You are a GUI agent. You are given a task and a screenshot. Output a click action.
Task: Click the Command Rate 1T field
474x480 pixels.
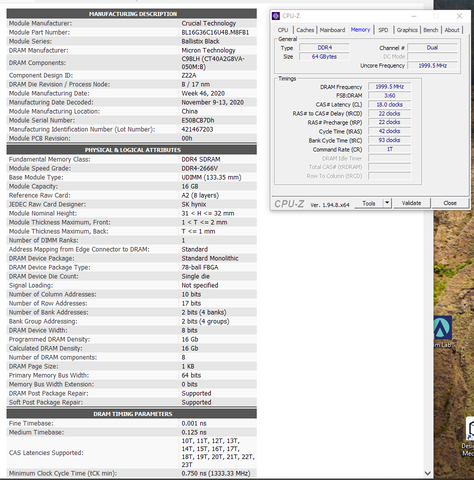tap(390, 149)
